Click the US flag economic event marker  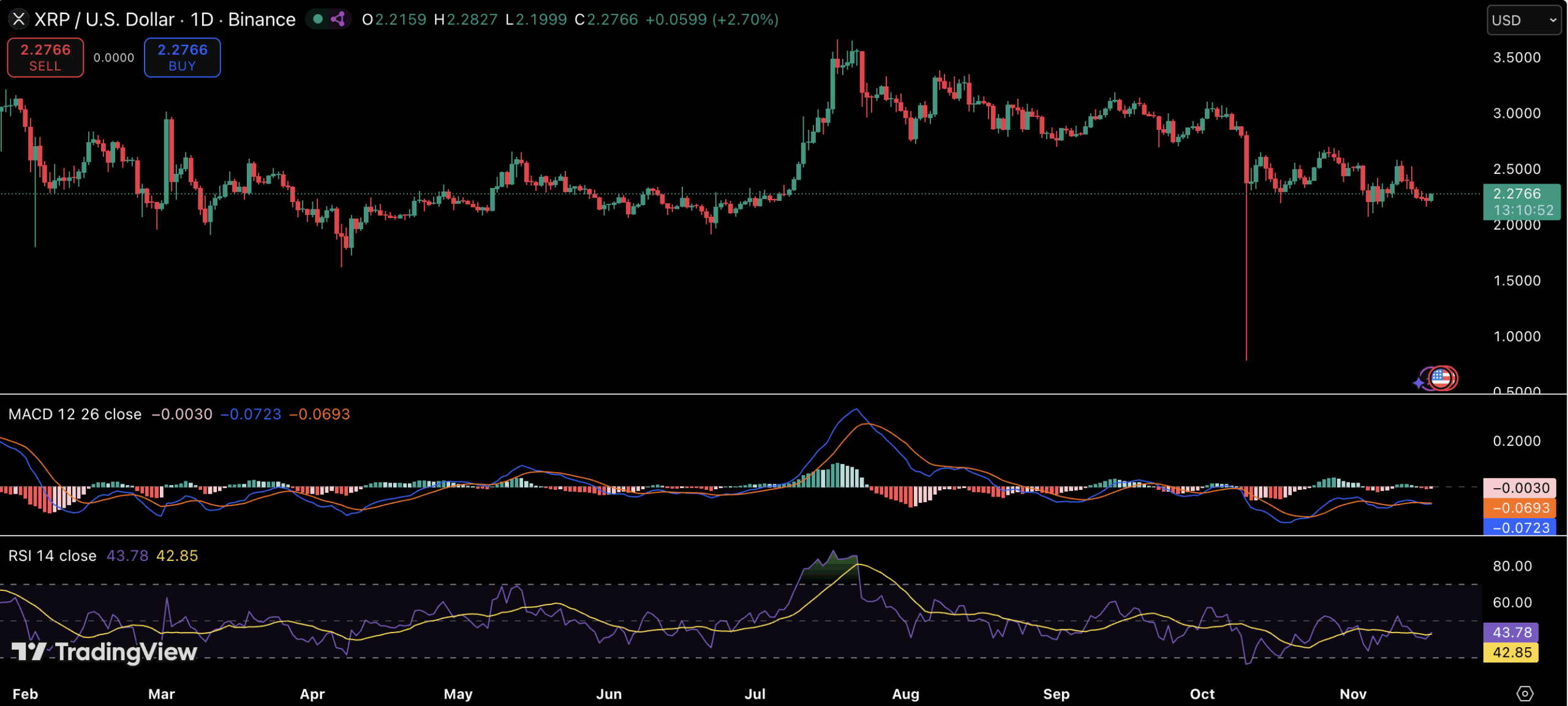pyautogui.click(x=1441, y=378)
